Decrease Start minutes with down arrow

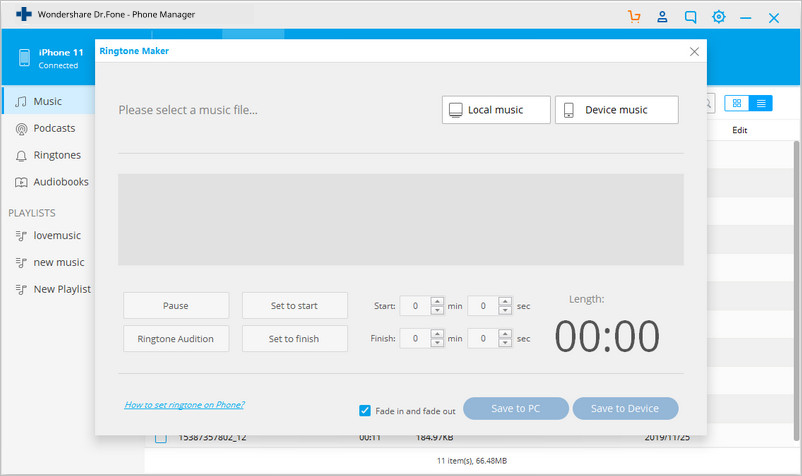pos(437,310)
